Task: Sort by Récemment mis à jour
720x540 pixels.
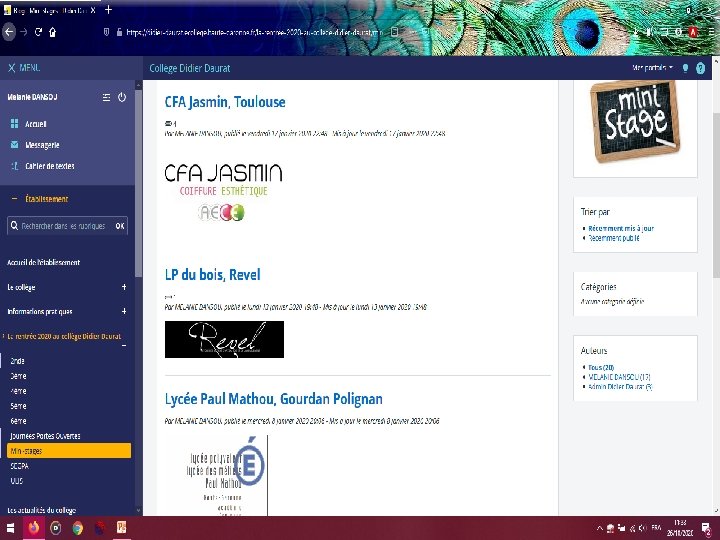Action: [621, 228]
